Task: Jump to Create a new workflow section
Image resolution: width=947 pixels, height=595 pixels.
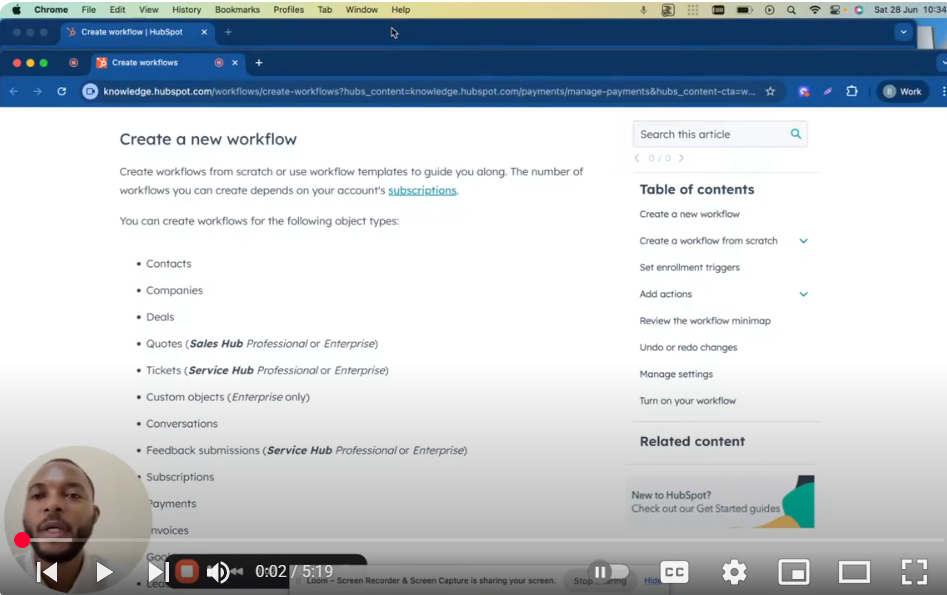Action: [x=689, y=214]
